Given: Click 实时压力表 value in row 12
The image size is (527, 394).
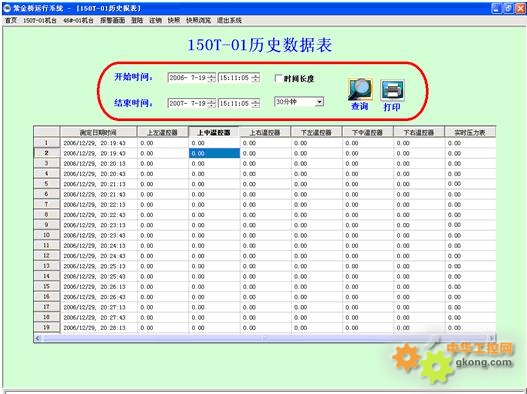Looking at the screenshot, I should (x=454, y=256).
